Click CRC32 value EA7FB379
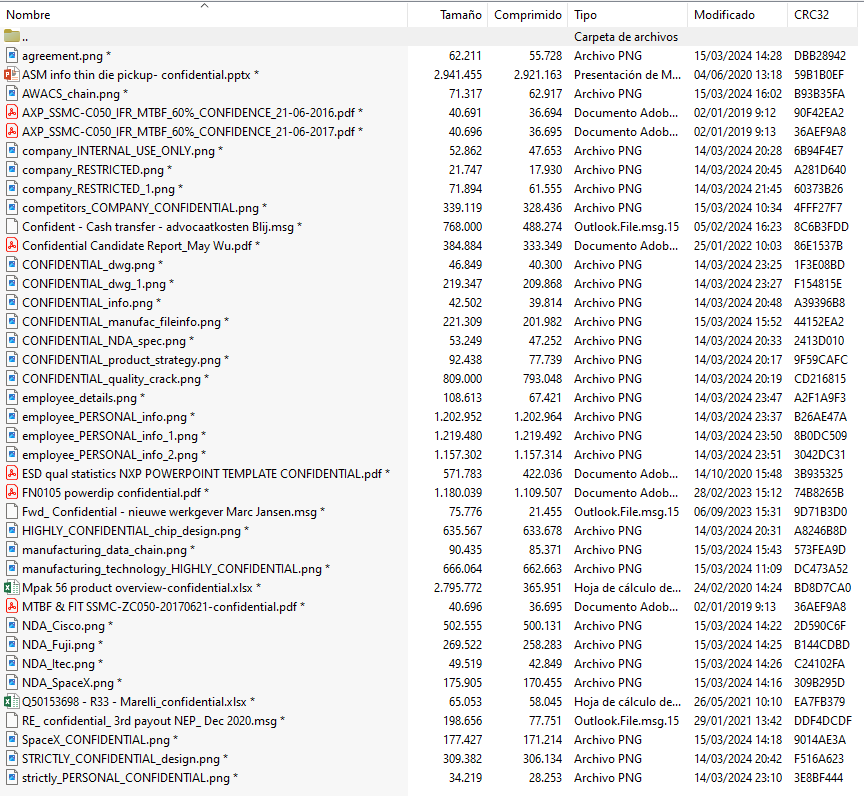Viewport: 864px width, 796px height. coord(819,702)
